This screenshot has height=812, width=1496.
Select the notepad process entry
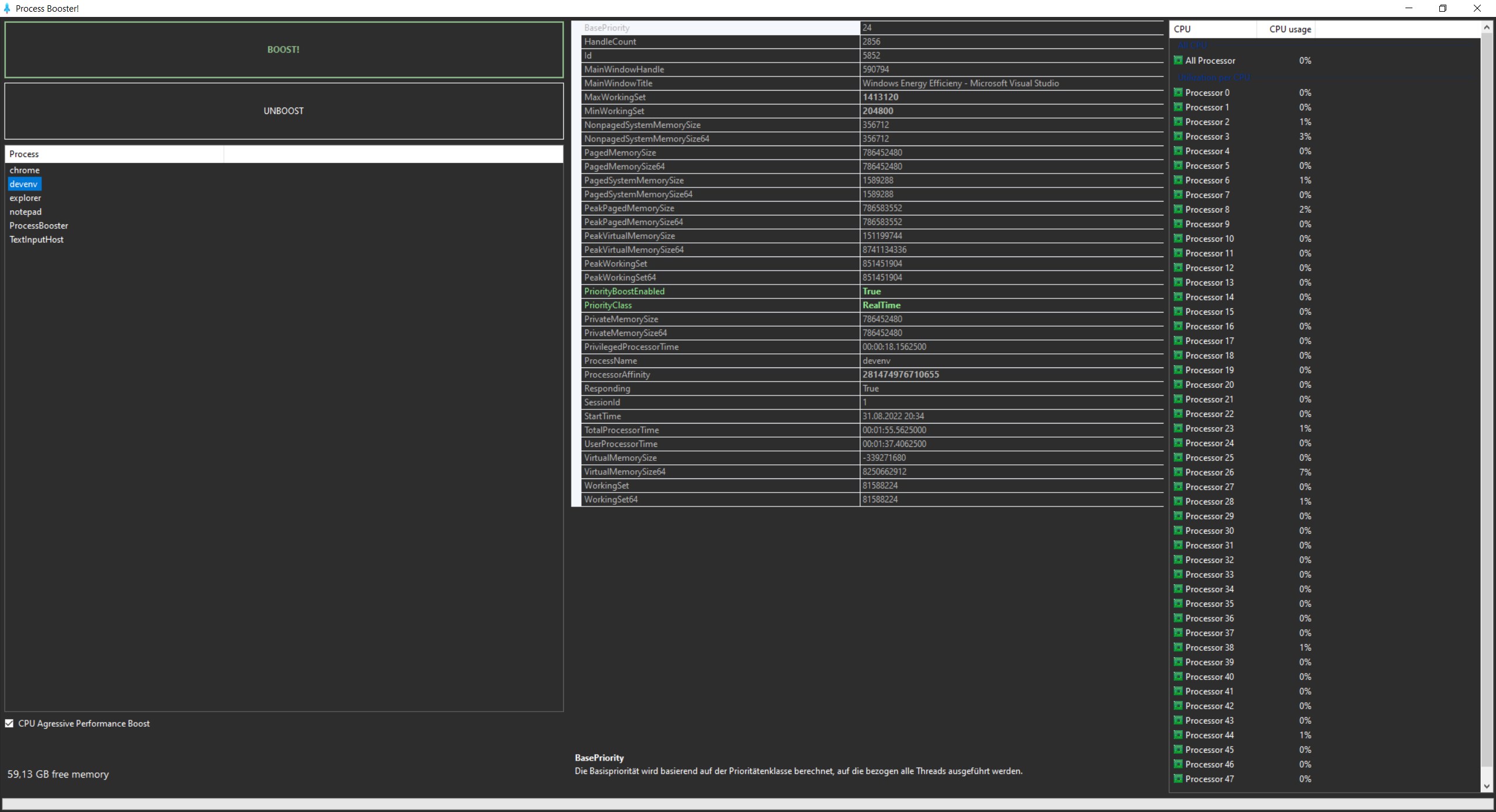click(x=25, y=211)
